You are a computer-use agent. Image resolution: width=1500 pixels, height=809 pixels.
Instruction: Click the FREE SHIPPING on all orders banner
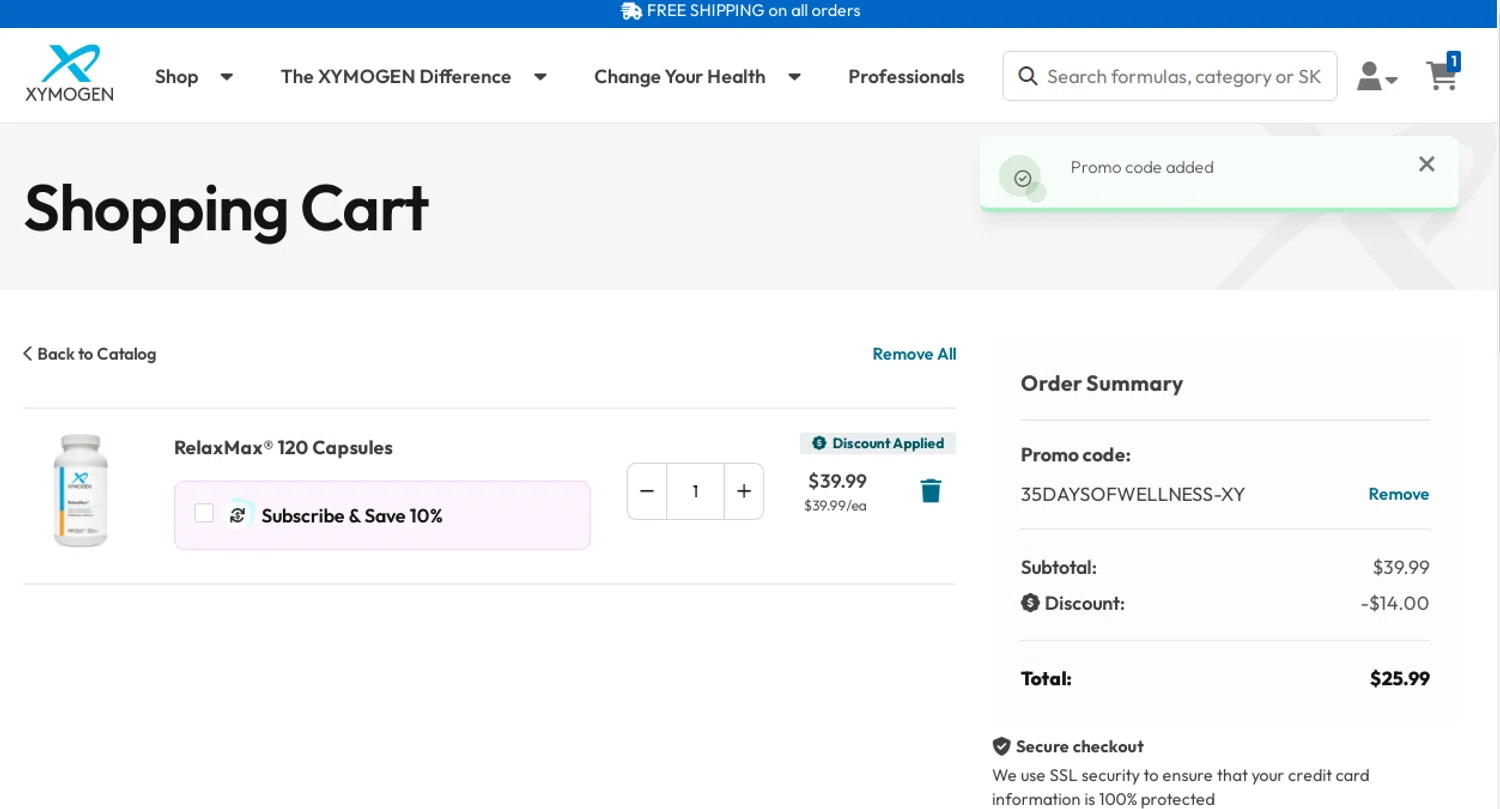pyautogui.click(x=741, y=11)
